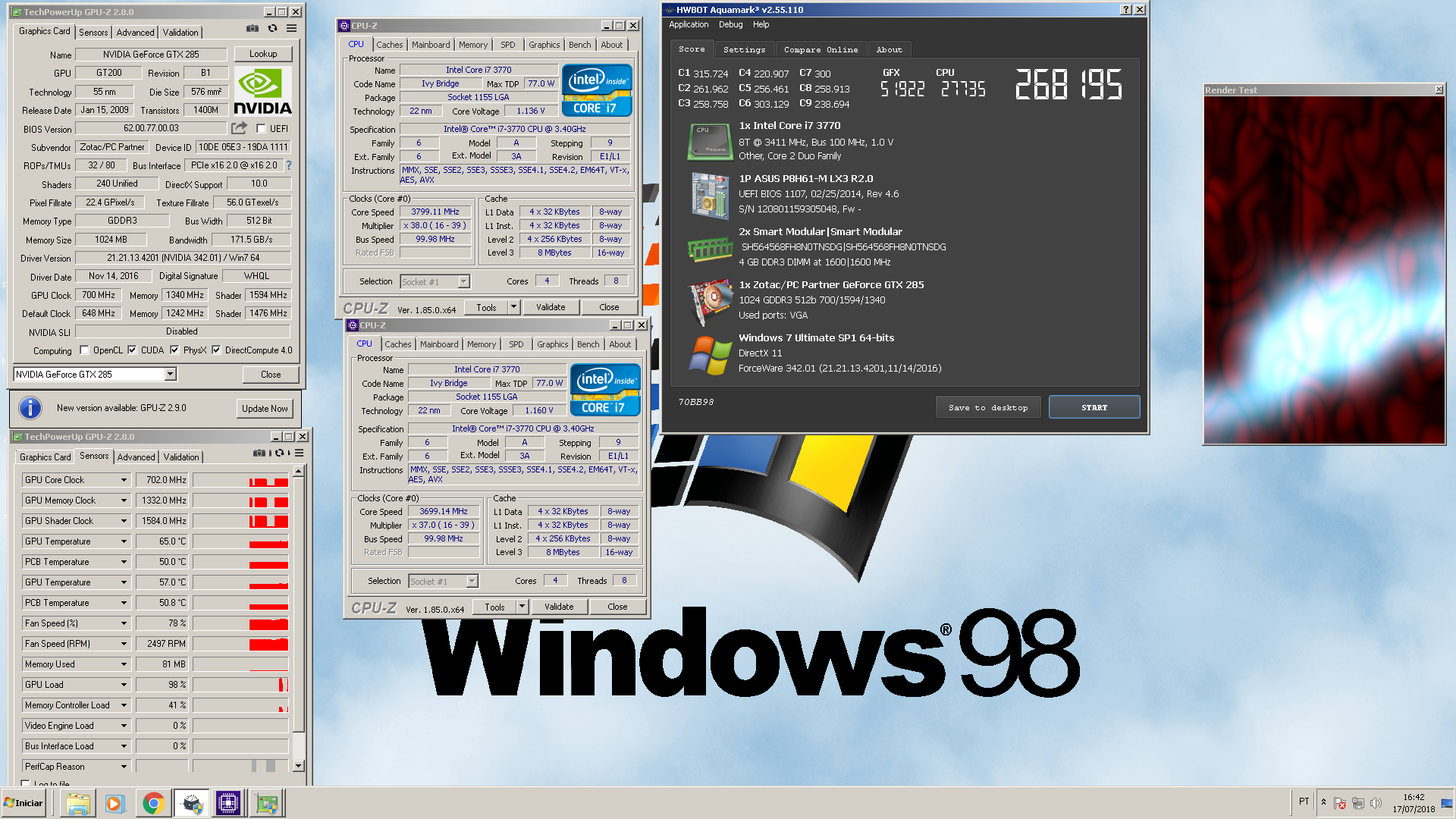
Task: Click the motherboard icon in Aquamark results
Action: coord(709,195)
